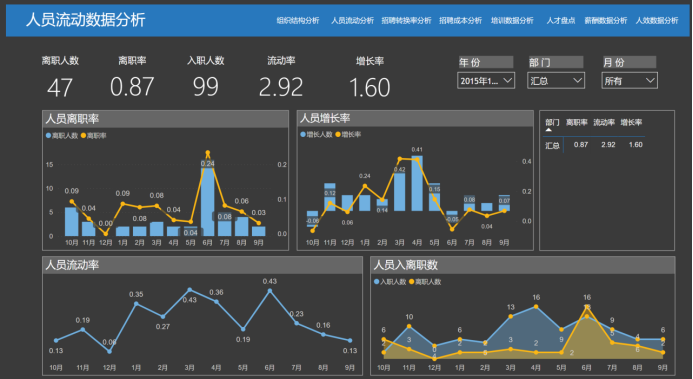693x379 pixels.
Task: Navigate to the 人才盘点 page
Action: [x=560, y=20]
